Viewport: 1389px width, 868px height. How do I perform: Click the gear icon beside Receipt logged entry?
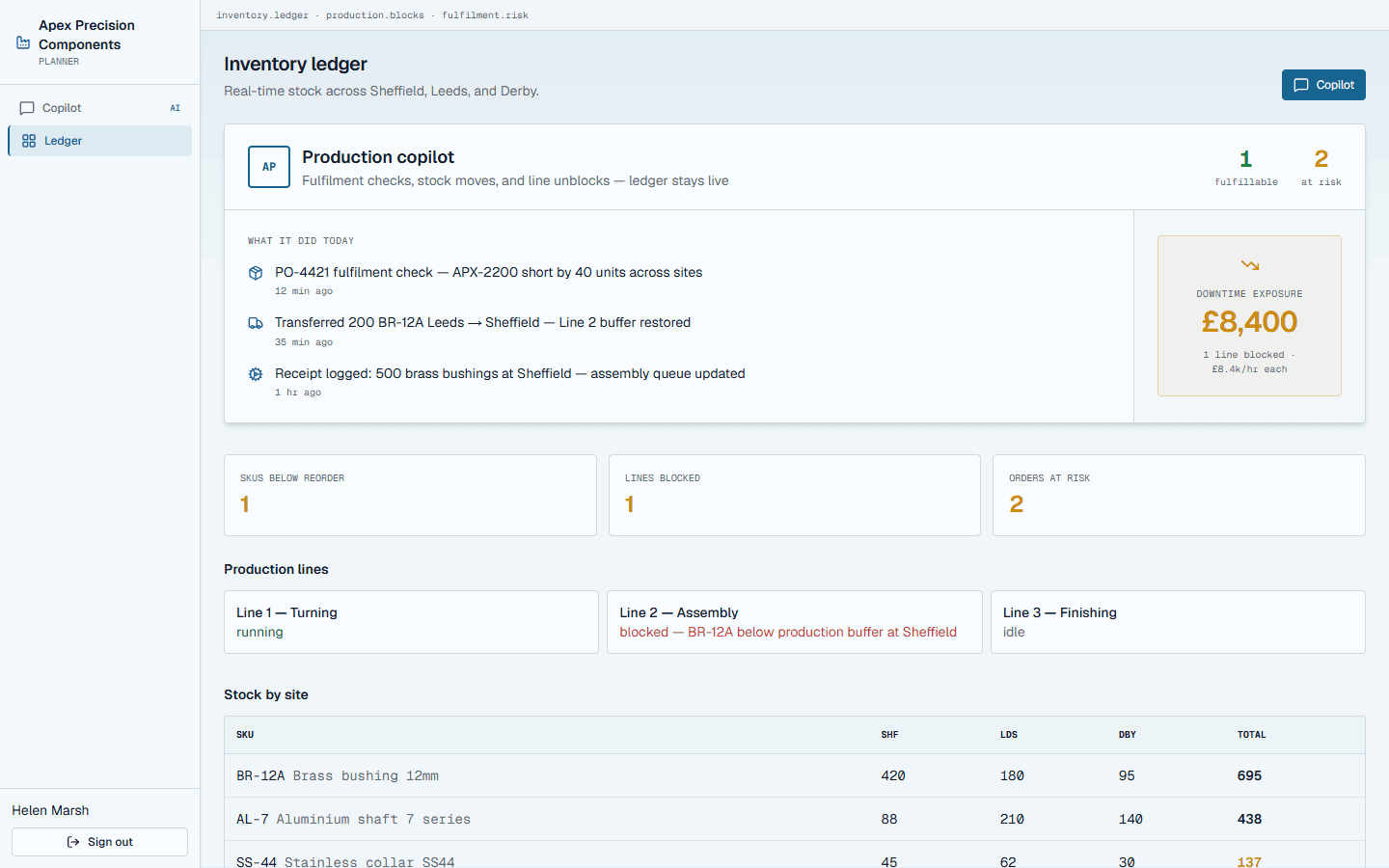256,374
